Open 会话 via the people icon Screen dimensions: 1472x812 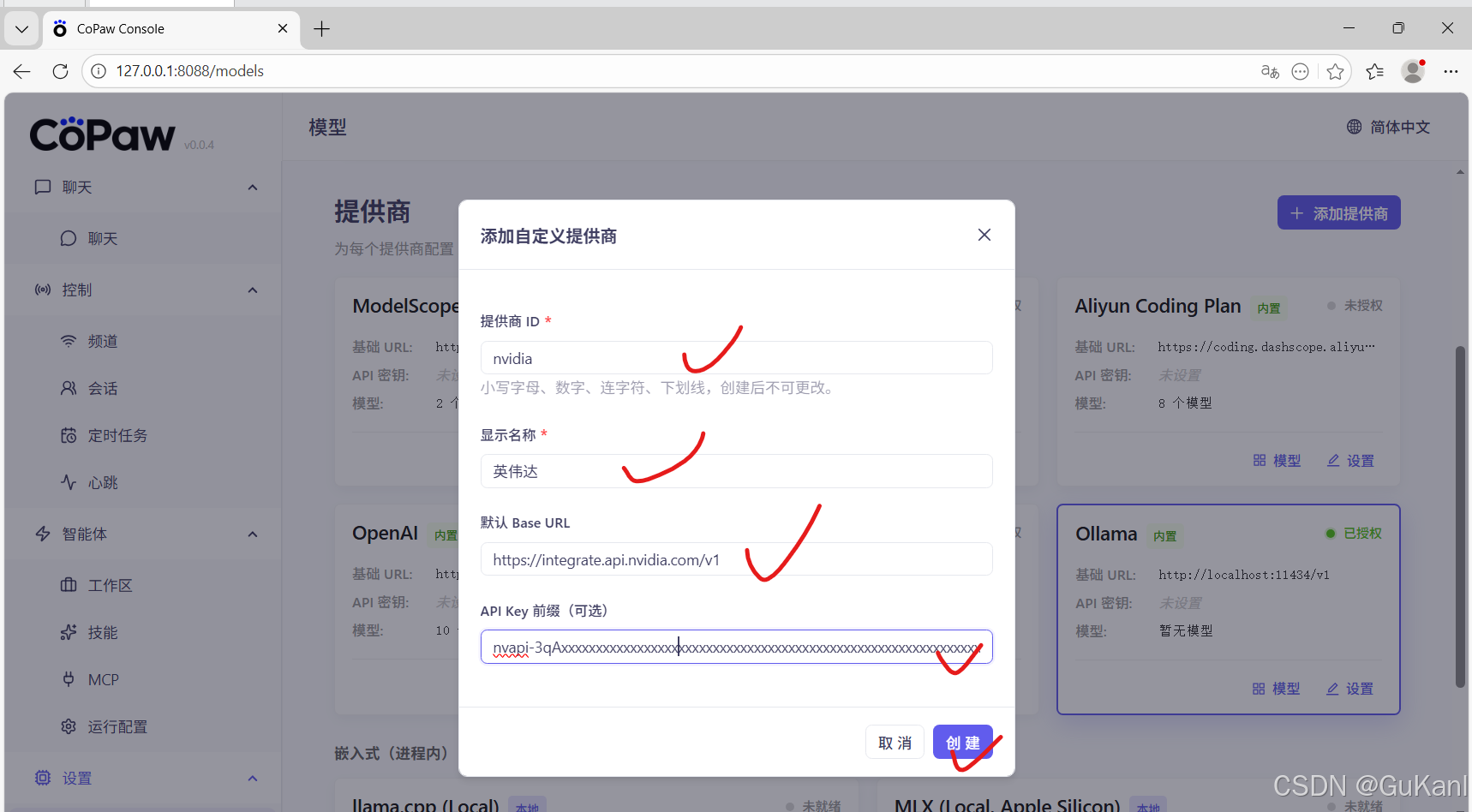tap(69, 387)
